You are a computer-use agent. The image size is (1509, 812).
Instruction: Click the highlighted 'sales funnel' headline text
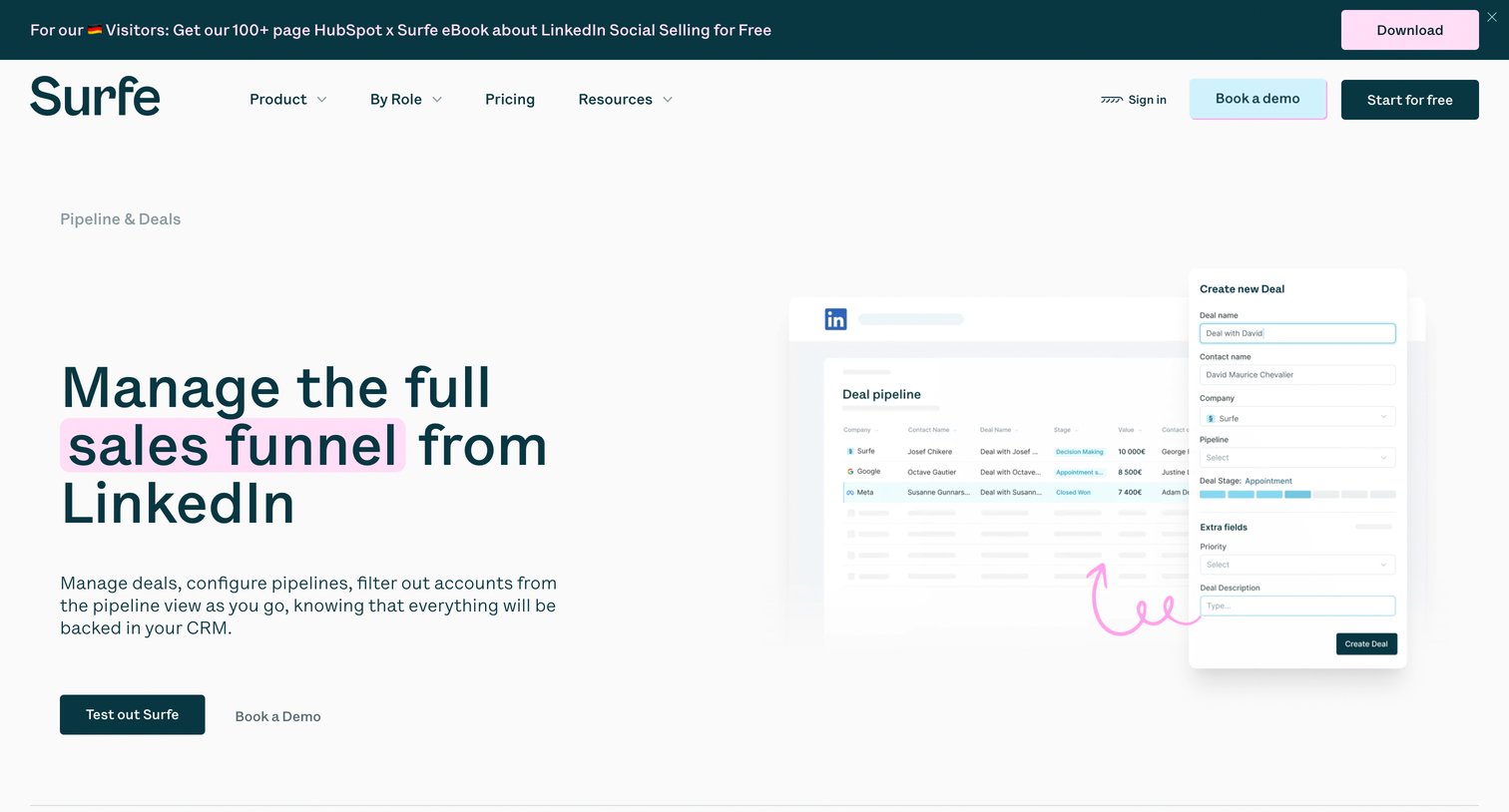(233, 445)
